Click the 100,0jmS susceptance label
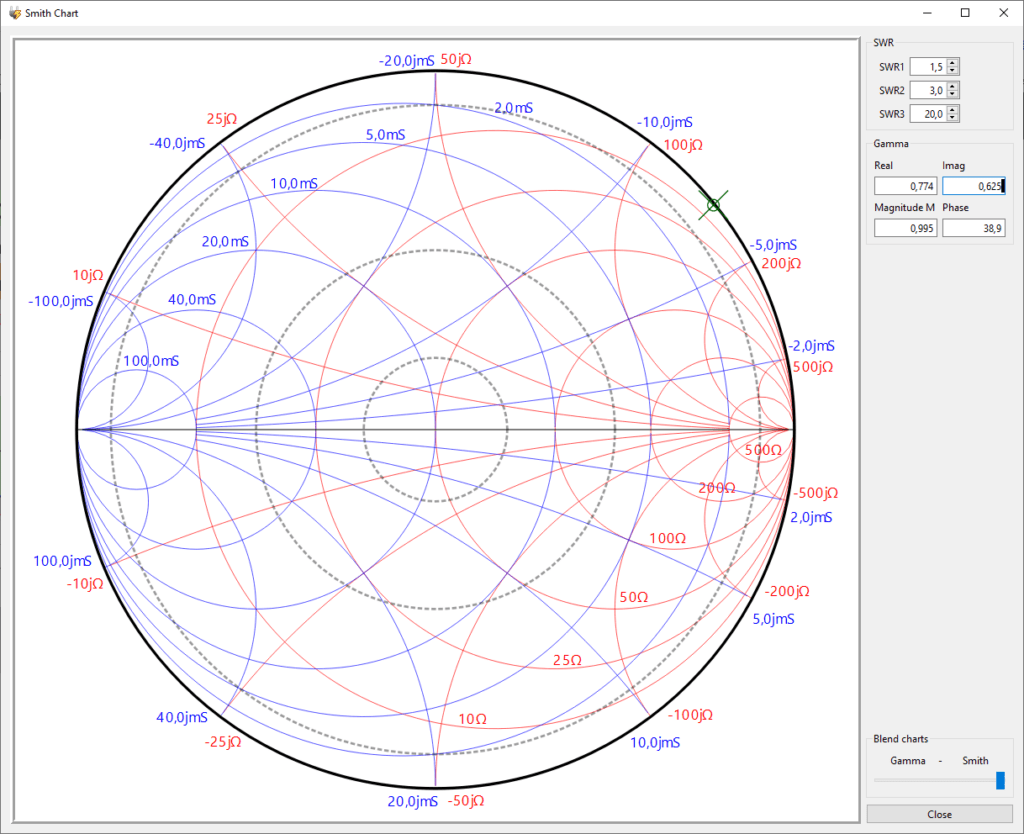Screen dimensions: 1024x834 tap(63, 561)
